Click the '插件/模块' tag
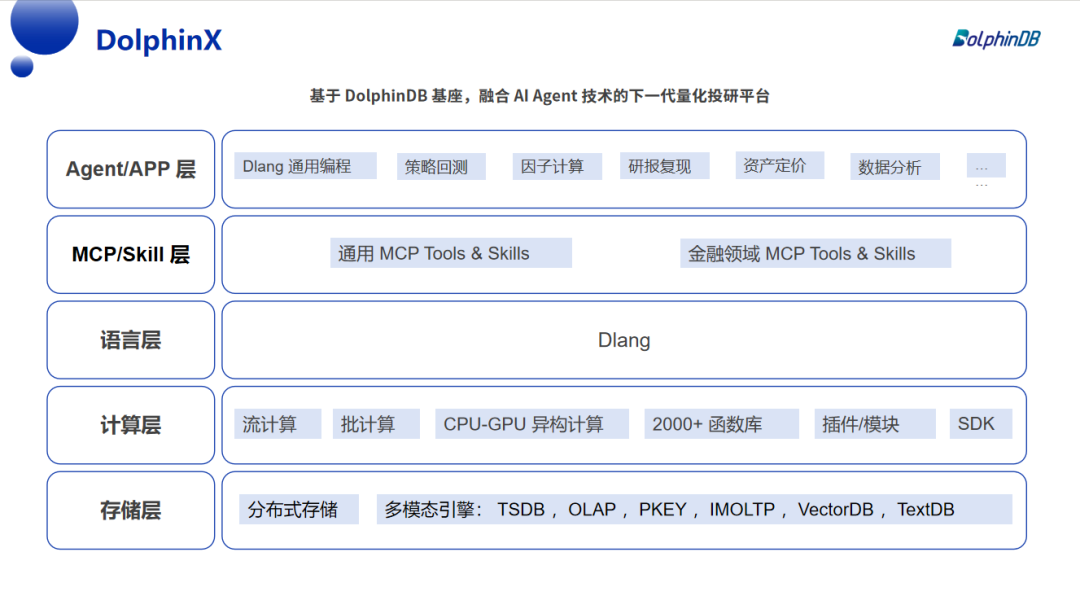 click(x=875, y=424)
